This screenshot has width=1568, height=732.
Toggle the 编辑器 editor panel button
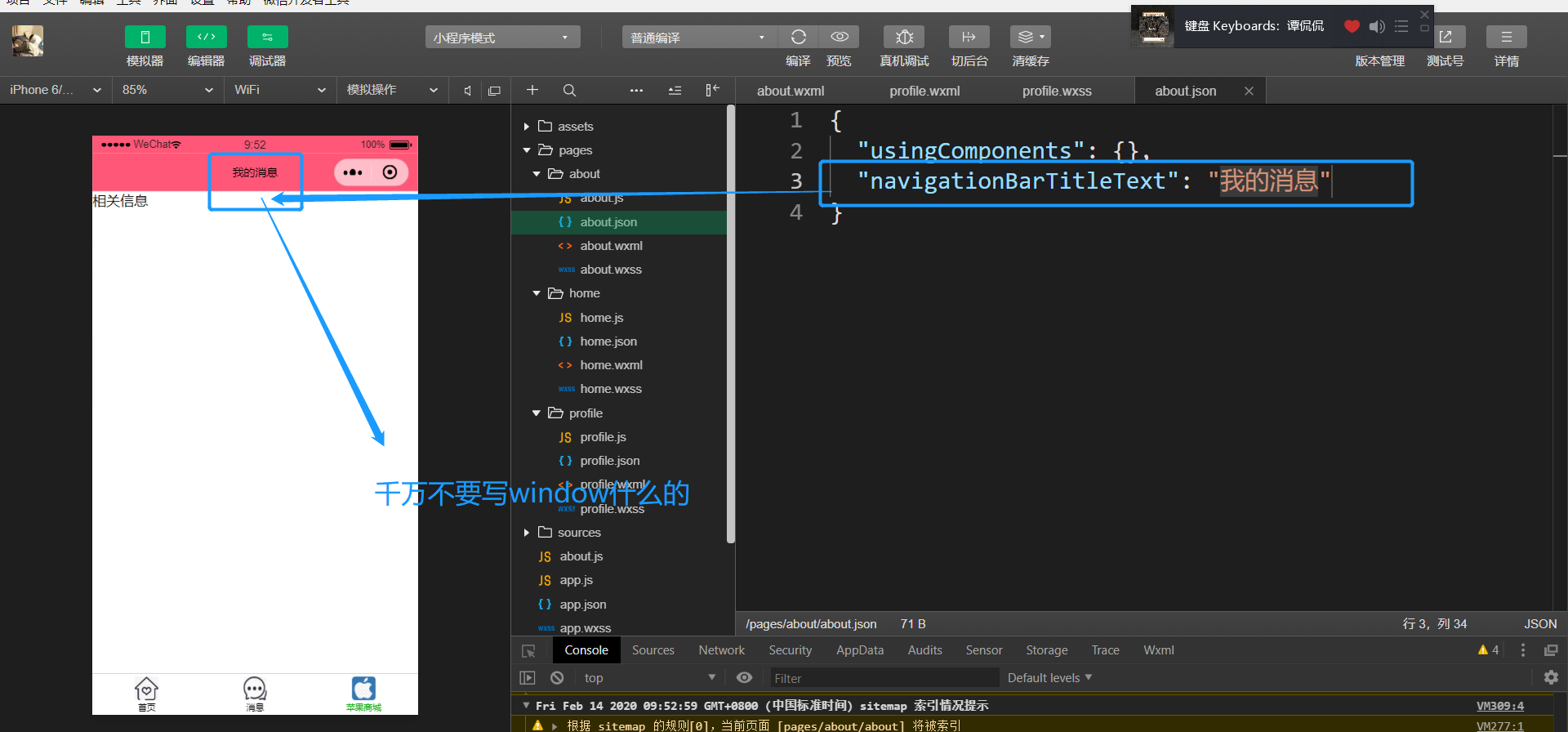206,38
